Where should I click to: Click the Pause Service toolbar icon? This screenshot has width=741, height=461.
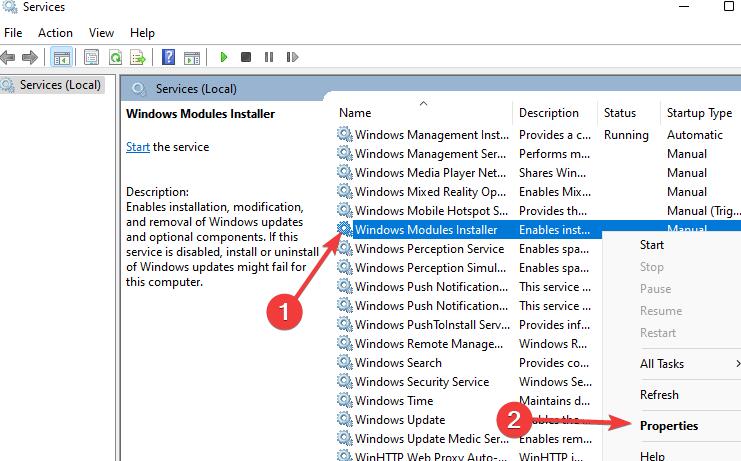point(269,57)
